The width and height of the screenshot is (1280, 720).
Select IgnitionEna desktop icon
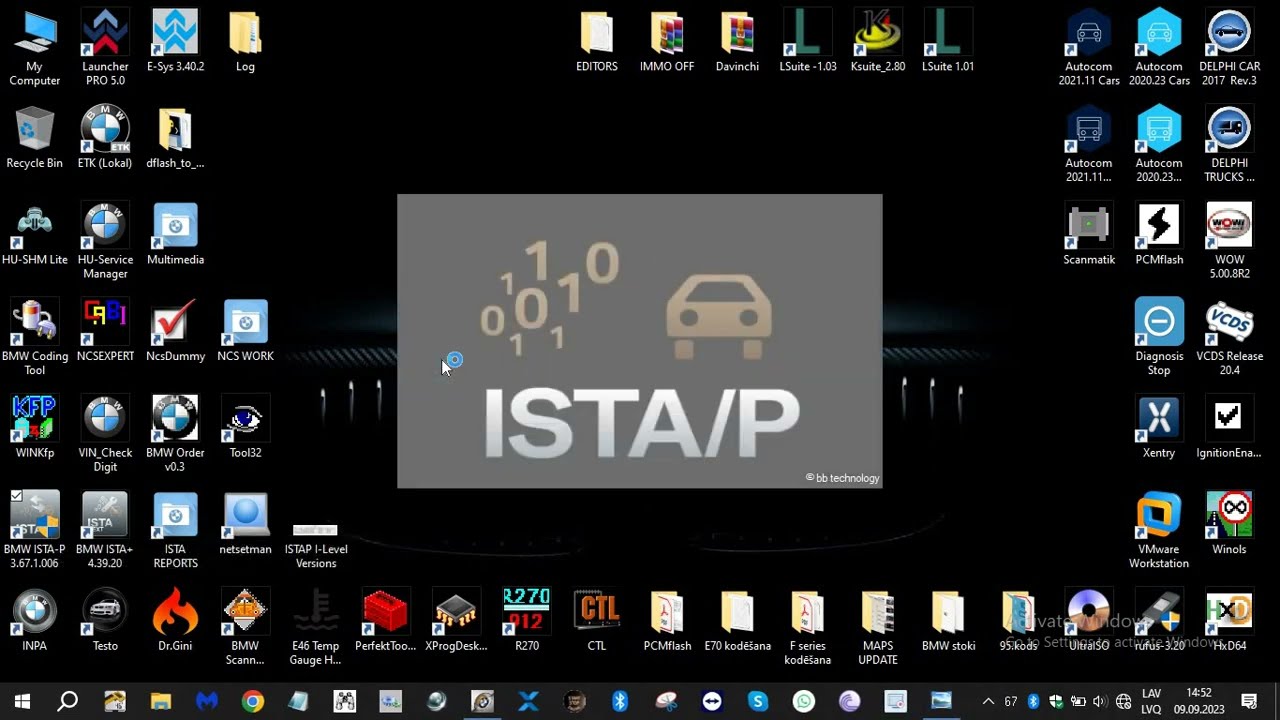(1229, 427)
